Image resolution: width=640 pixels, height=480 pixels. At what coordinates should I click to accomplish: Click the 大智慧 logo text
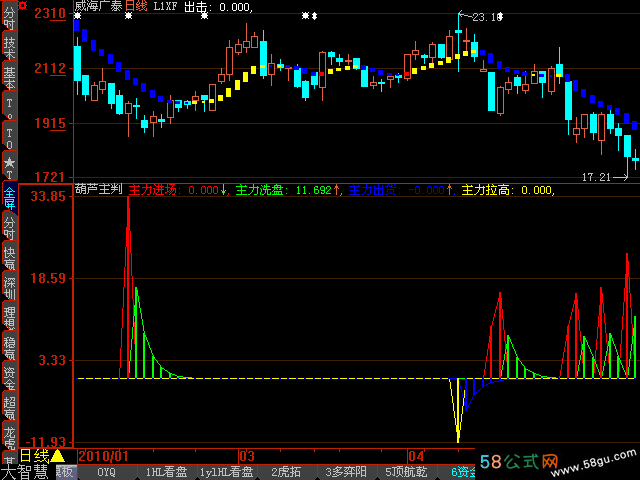point(24,472)
